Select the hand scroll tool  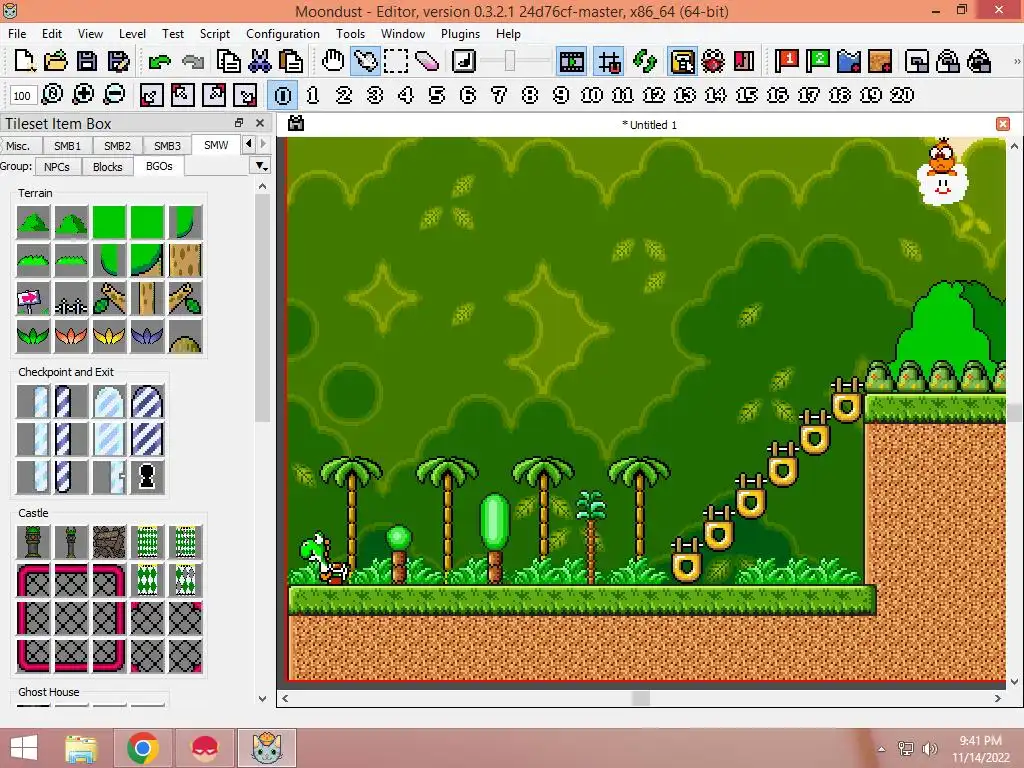[x=333, y=61]
